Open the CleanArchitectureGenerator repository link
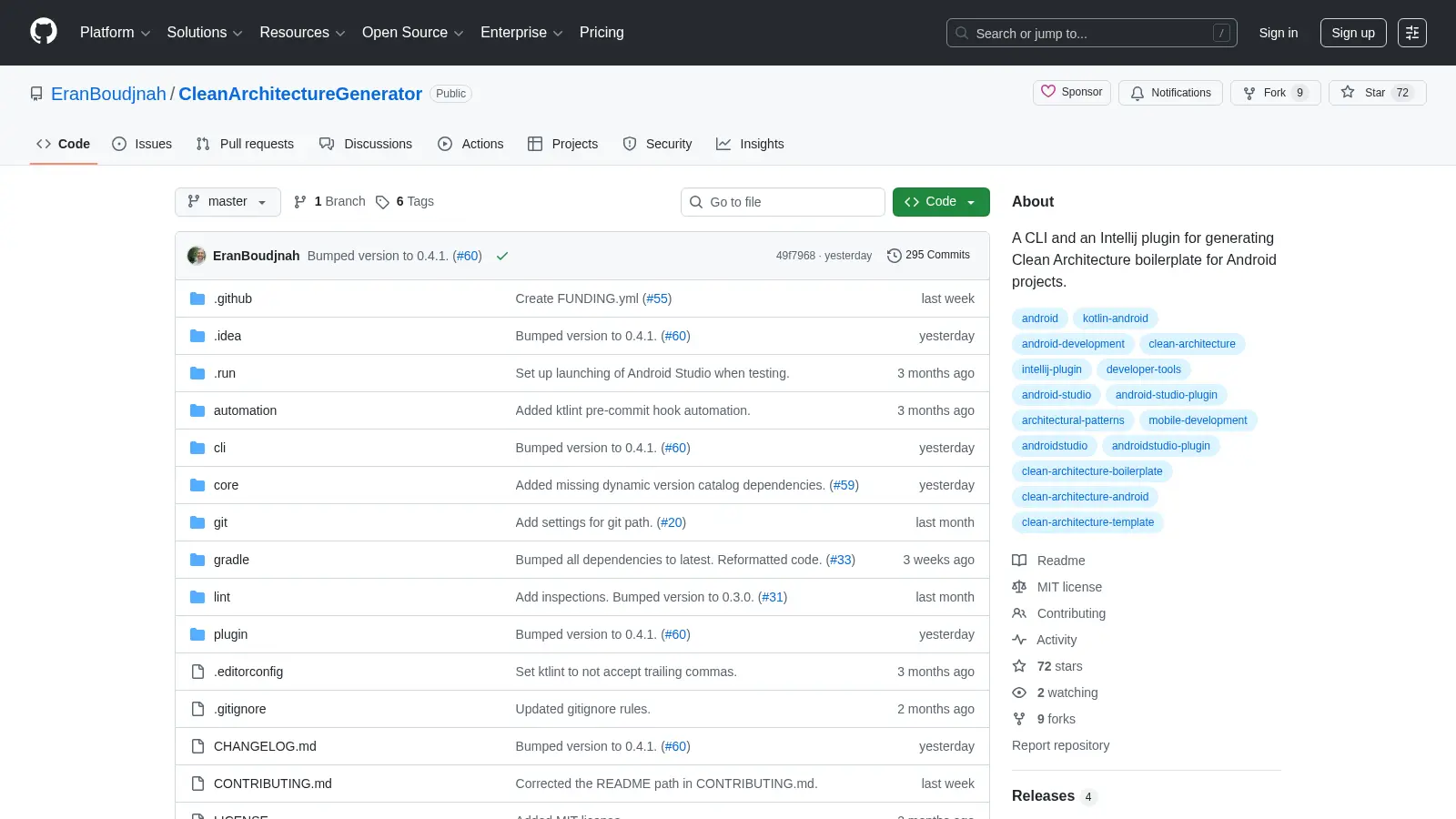Viewport: 1456px width, 819px height. (x=300, y=94)
